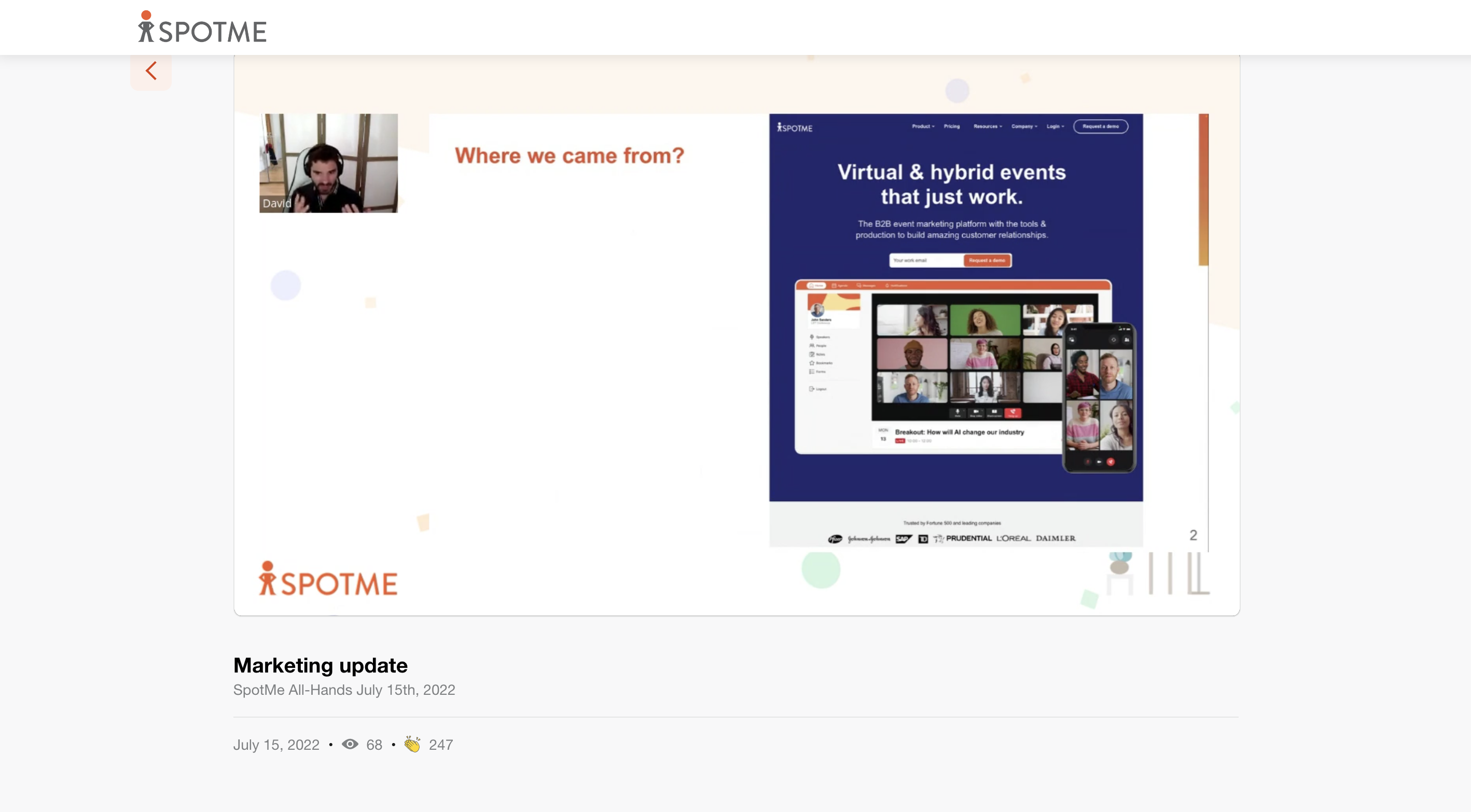The width and height of the screenshot is (1471, 812).
Task: Click the 68 views count
Action: (374, 745)
